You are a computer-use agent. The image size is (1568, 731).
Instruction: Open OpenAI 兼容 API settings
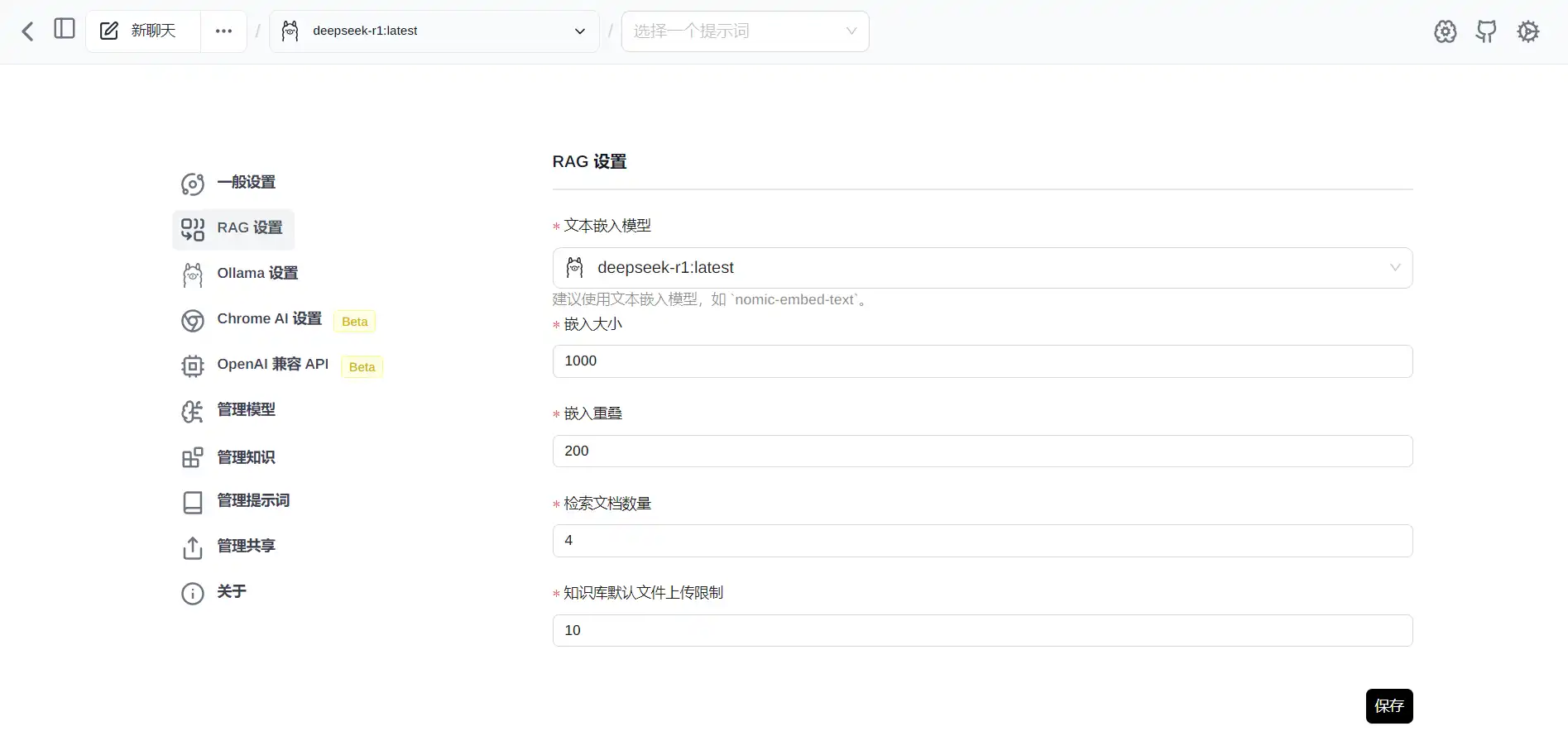click(272, 365)
